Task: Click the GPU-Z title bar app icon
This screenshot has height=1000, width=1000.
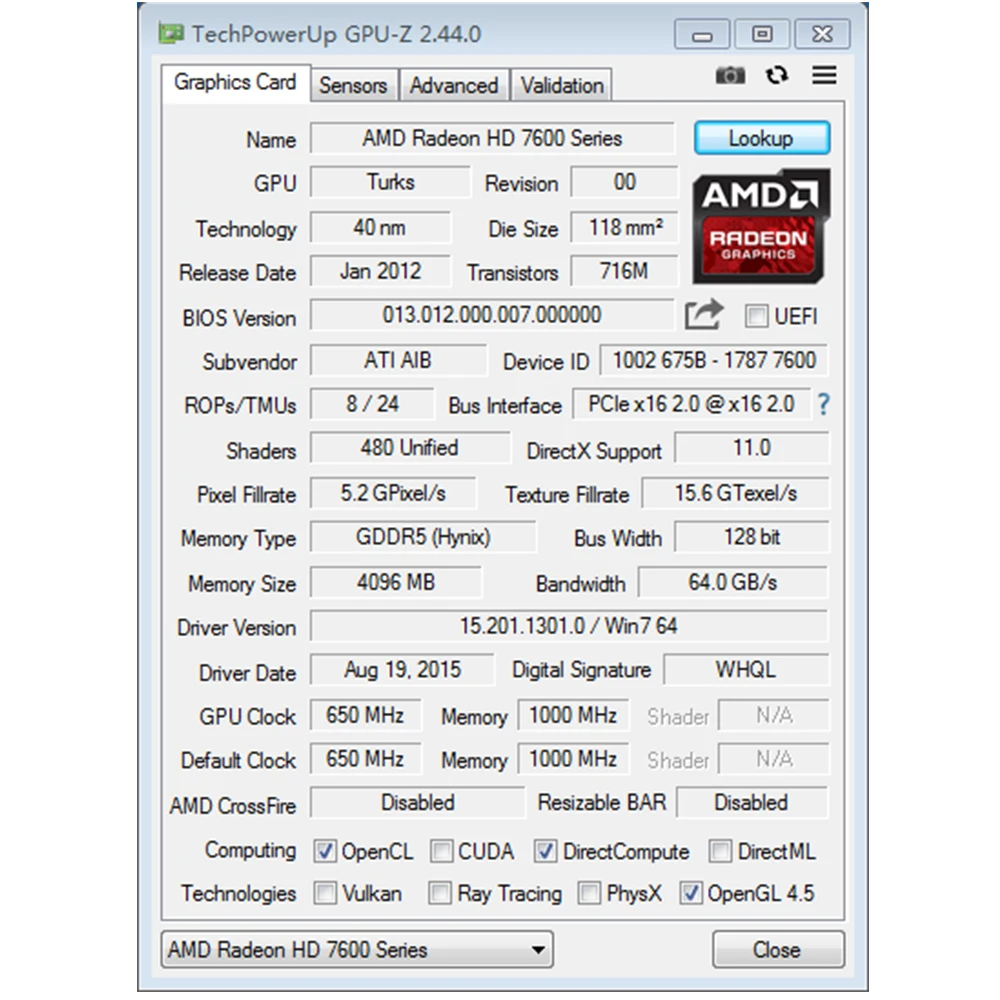Action: [171, 34]
